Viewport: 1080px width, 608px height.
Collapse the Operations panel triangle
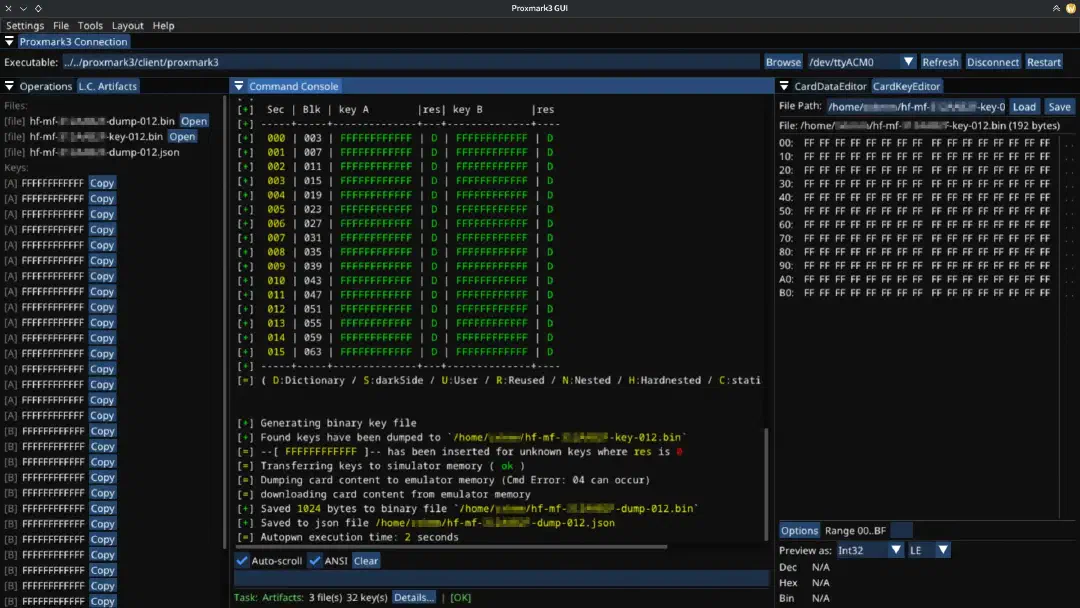pos(9,86)
